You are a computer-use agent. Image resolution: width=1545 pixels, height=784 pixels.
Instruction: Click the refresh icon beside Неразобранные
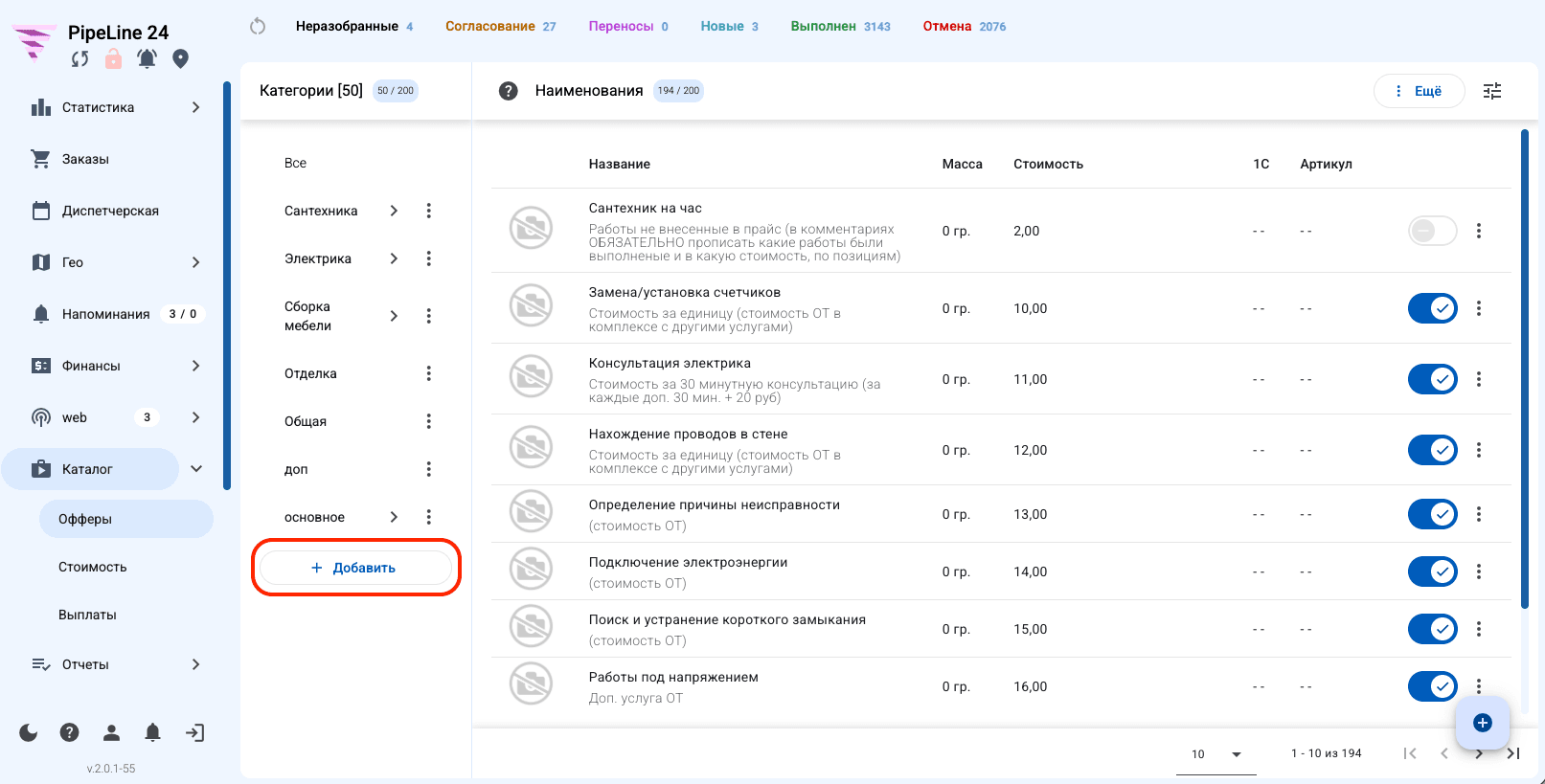coord(258,27)
